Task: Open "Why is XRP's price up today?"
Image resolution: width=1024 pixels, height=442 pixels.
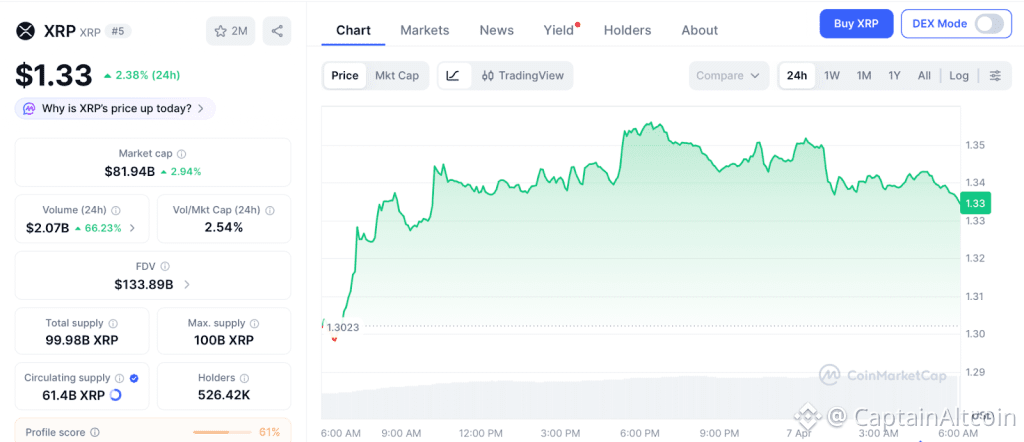Action: pyautogui.click(x=115, y=108)
